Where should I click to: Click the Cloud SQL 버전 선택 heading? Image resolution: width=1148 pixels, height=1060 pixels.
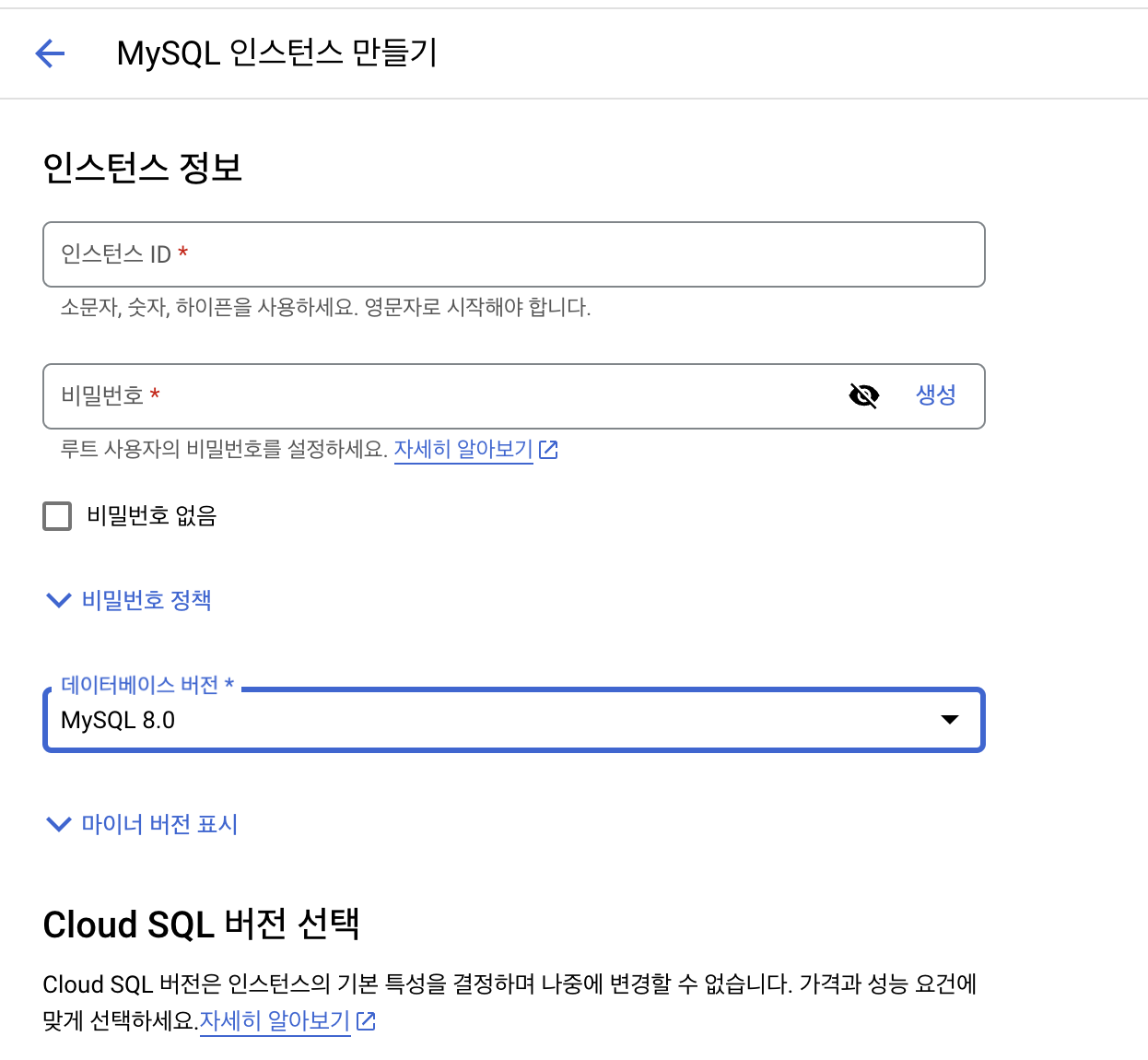[x=201, y=925]
